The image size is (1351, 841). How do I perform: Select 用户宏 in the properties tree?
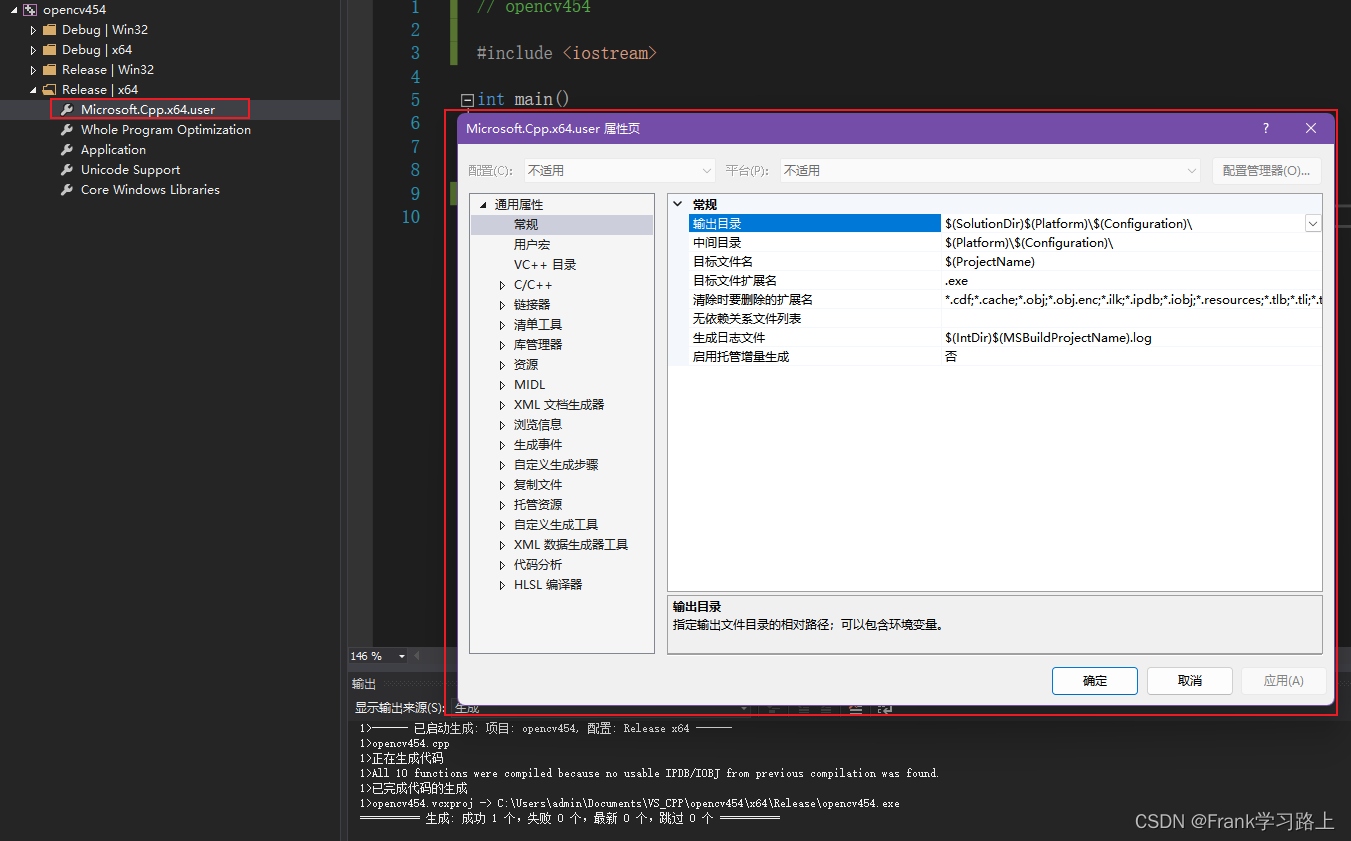click(x=532, y=245)
